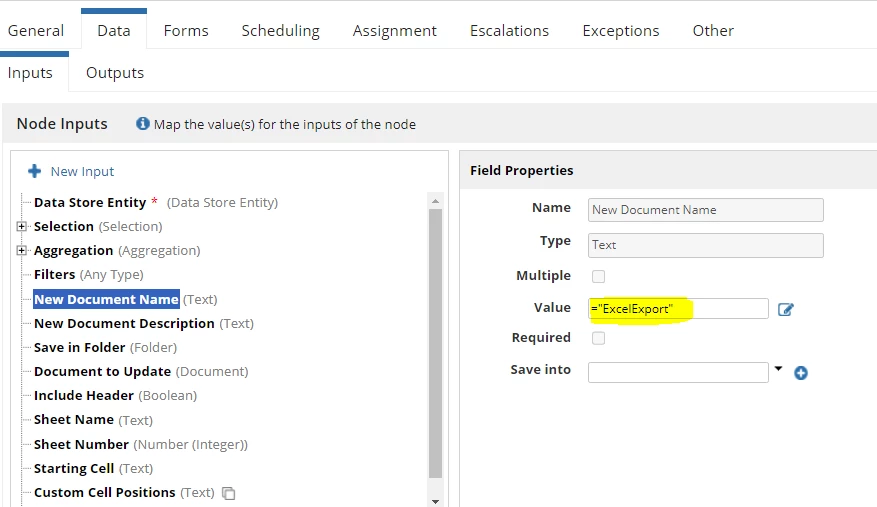Image resolution: width=877 pixels, height=507 pixels.
Task: Click the New Input link
Action: pyautogui.click(x=82, y=171)
